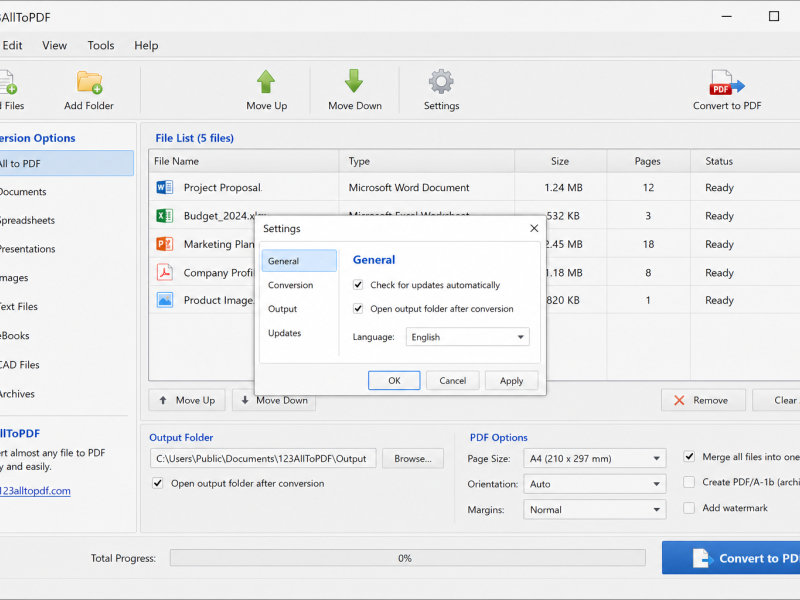Maximize the application window
The width and height of the screenshot is (800, 600).
pyautogui.click(x=773, y=16)
